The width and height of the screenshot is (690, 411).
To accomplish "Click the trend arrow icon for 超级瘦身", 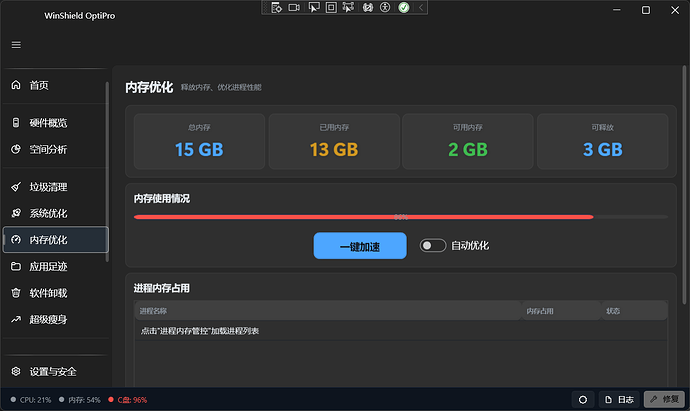I will pos(16,319).
